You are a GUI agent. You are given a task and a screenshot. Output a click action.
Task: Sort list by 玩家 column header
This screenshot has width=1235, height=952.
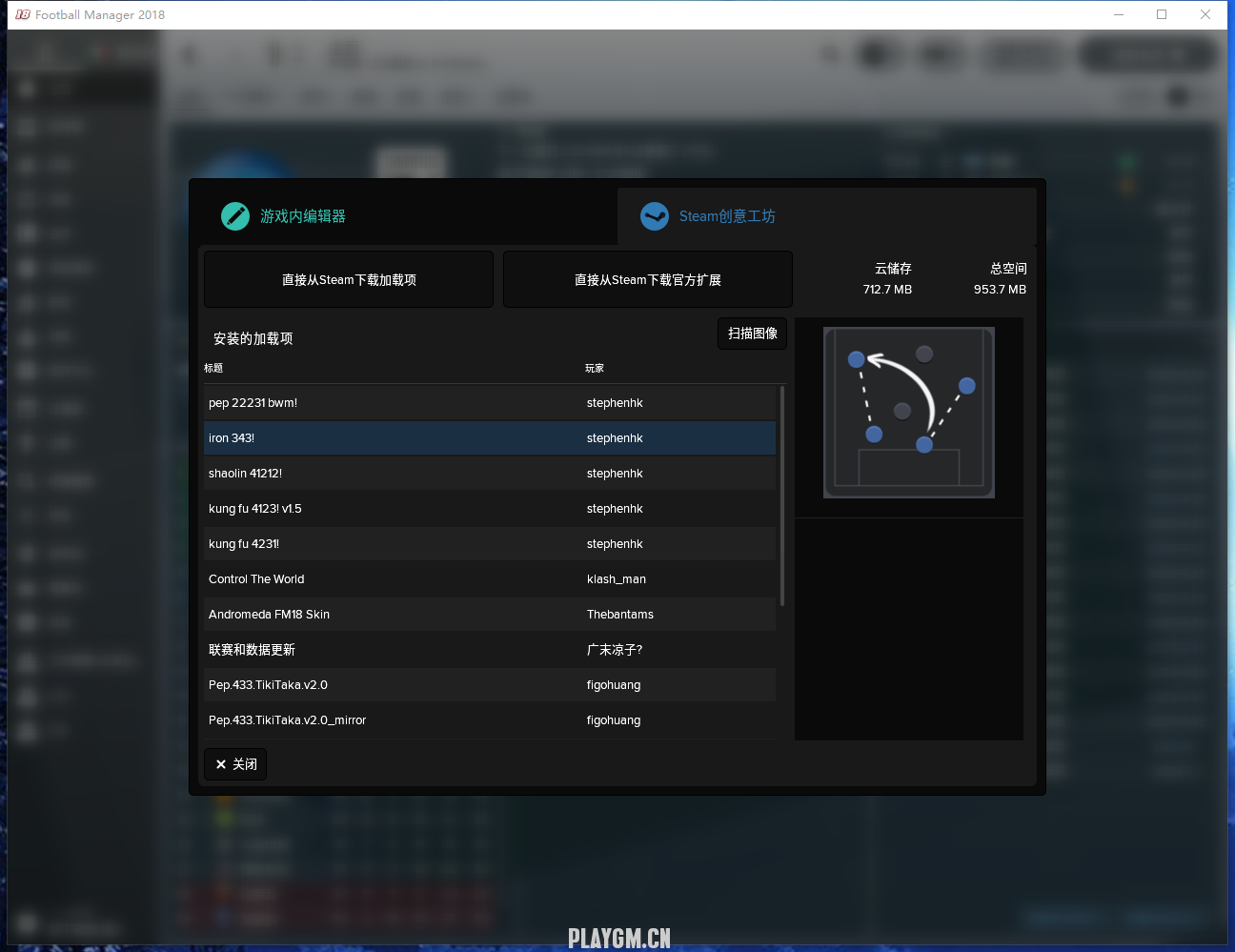595,368
